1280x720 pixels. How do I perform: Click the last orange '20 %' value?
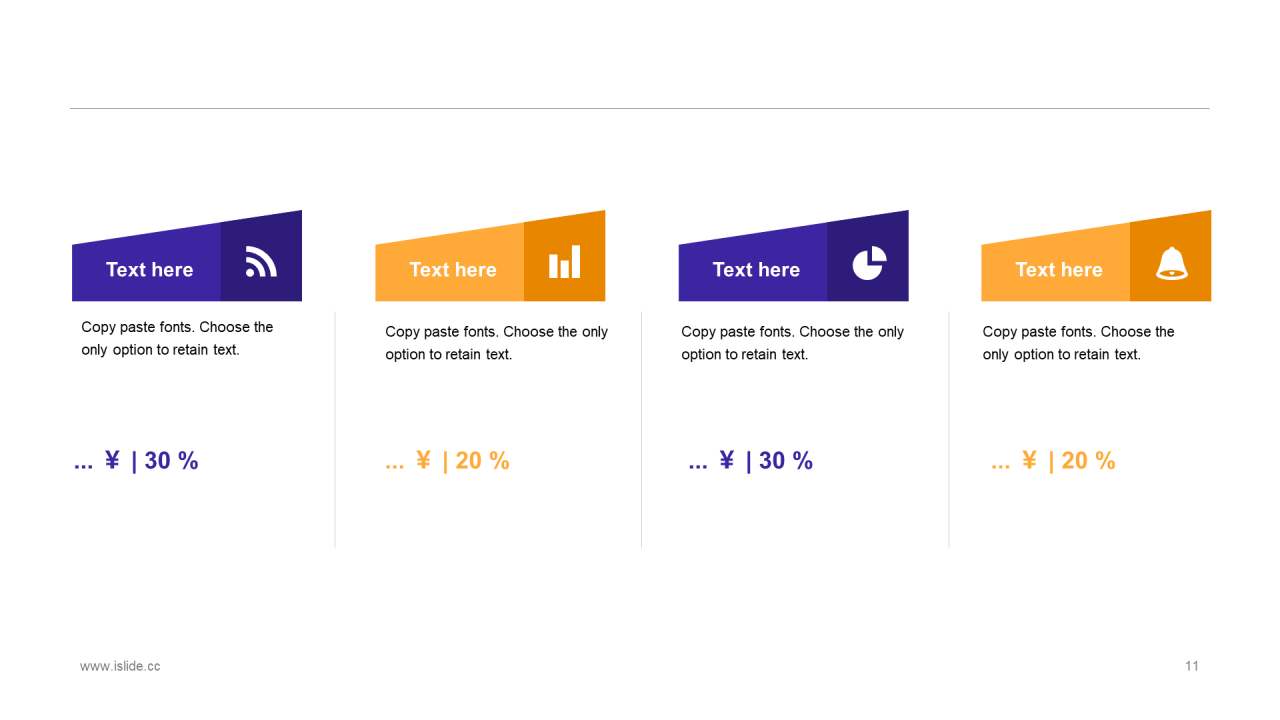[1088, 461]
